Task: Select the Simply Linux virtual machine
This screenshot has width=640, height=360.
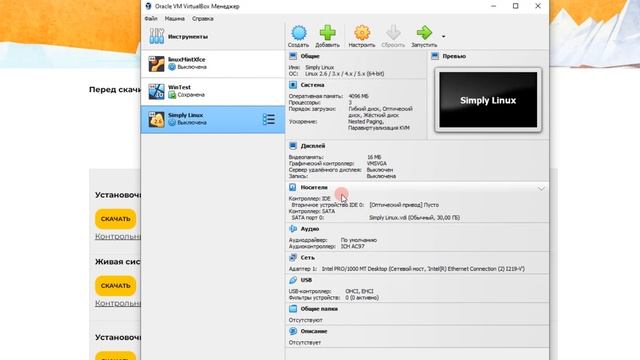Action: (213, 120)
